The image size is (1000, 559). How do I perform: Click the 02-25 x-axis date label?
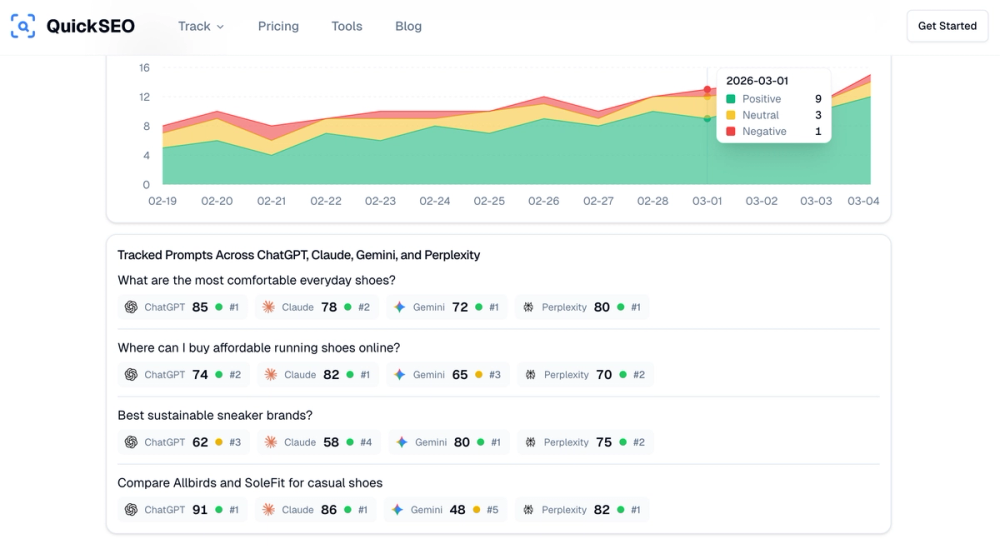[x=489, y=201]
